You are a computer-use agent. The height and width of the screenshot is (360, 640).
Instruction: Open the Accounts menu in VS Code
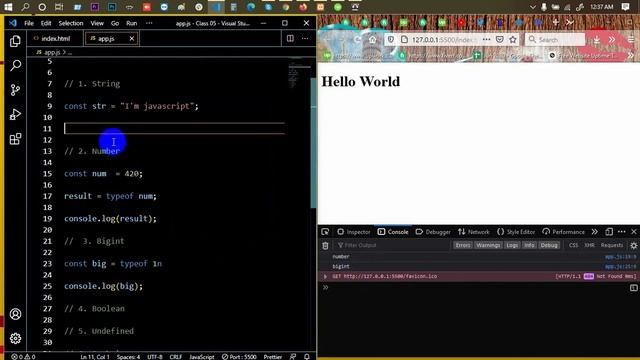pyautogui.click(x=16, y=314)
